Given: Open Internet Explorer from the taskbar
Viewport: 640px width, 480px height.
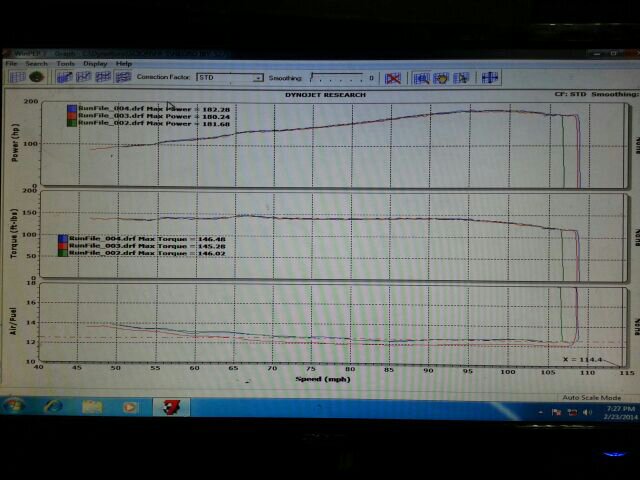Looking at the screenshot, I should coord(53,407).
